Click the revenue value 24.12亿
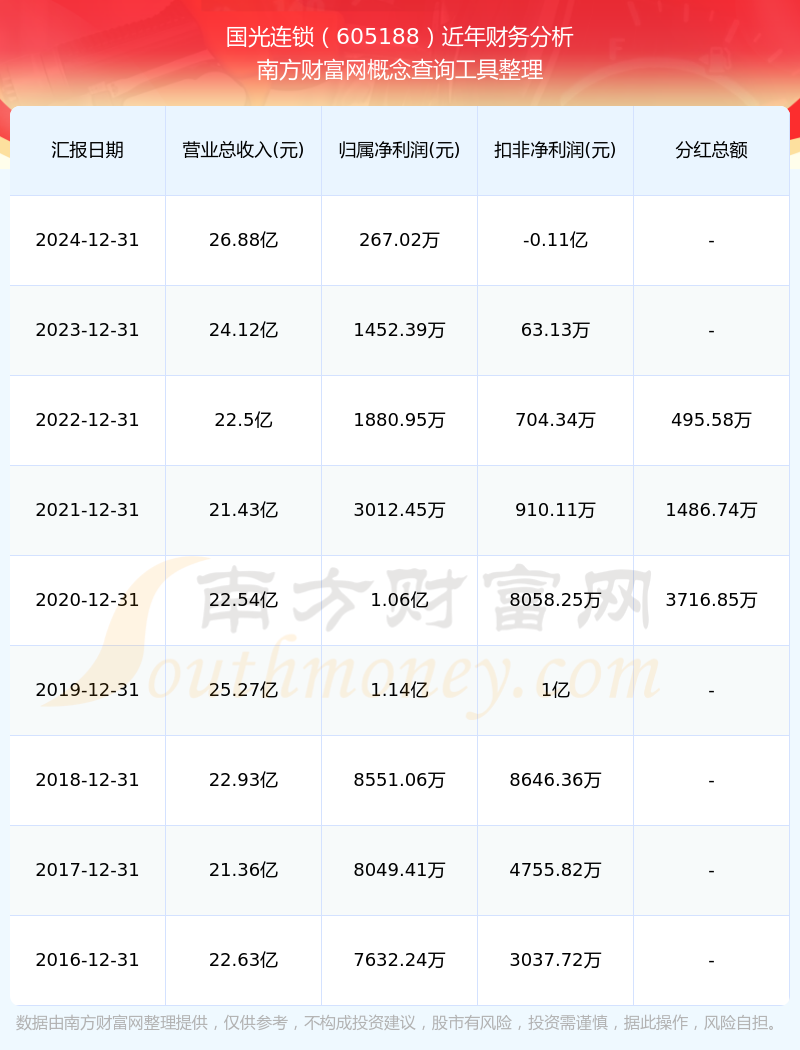Viewport: 800px width, 1050px height. 244,330
